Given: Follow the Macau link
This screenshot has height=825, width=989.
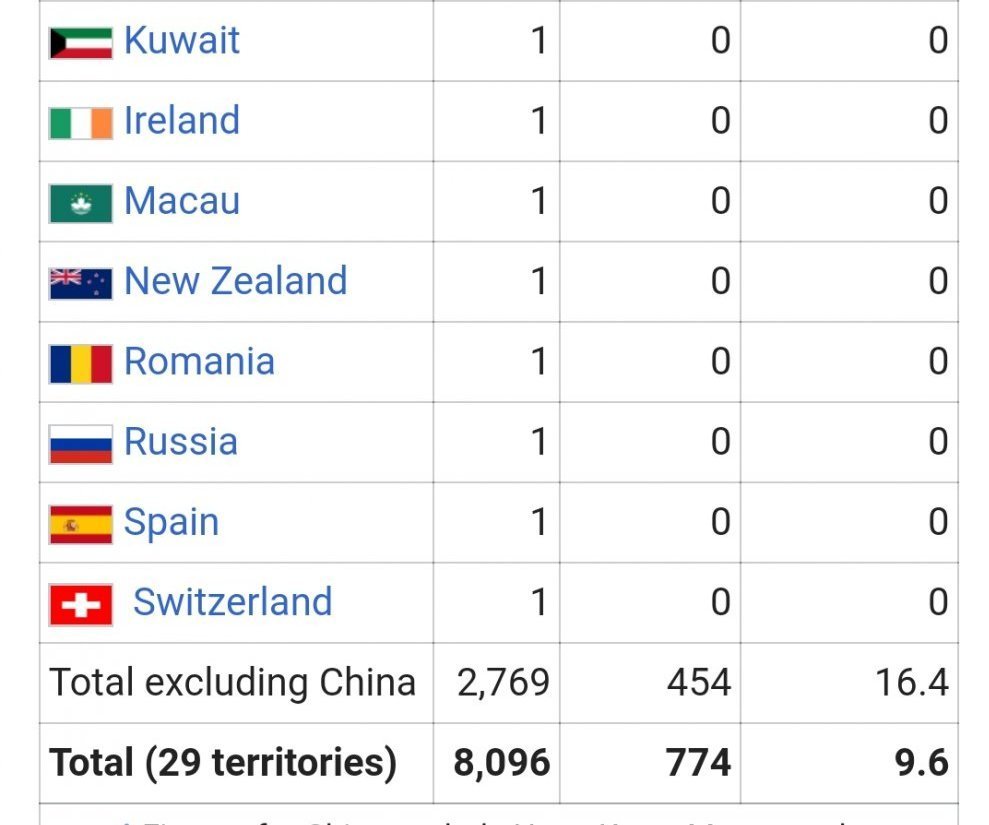Looking at the screenshot, I should pyautogui.click(x=182, y=201).
